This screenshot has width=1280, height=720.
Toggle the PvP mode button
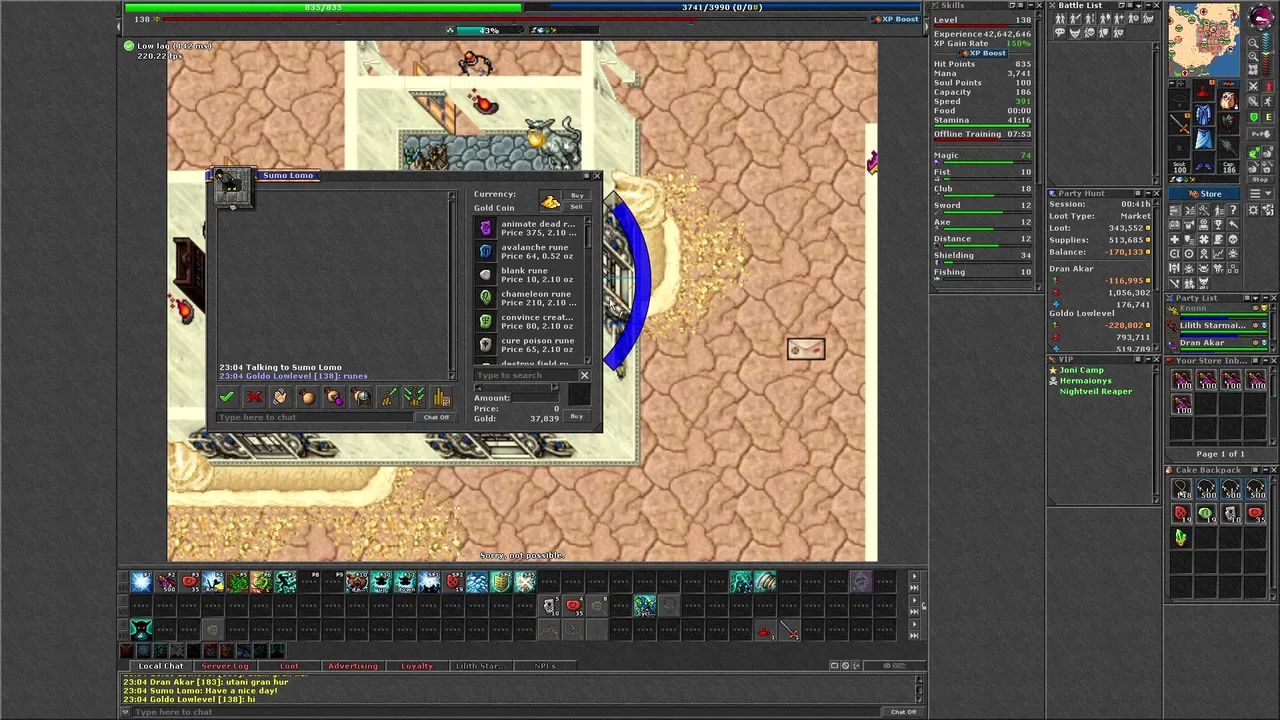coord(1260,134)
